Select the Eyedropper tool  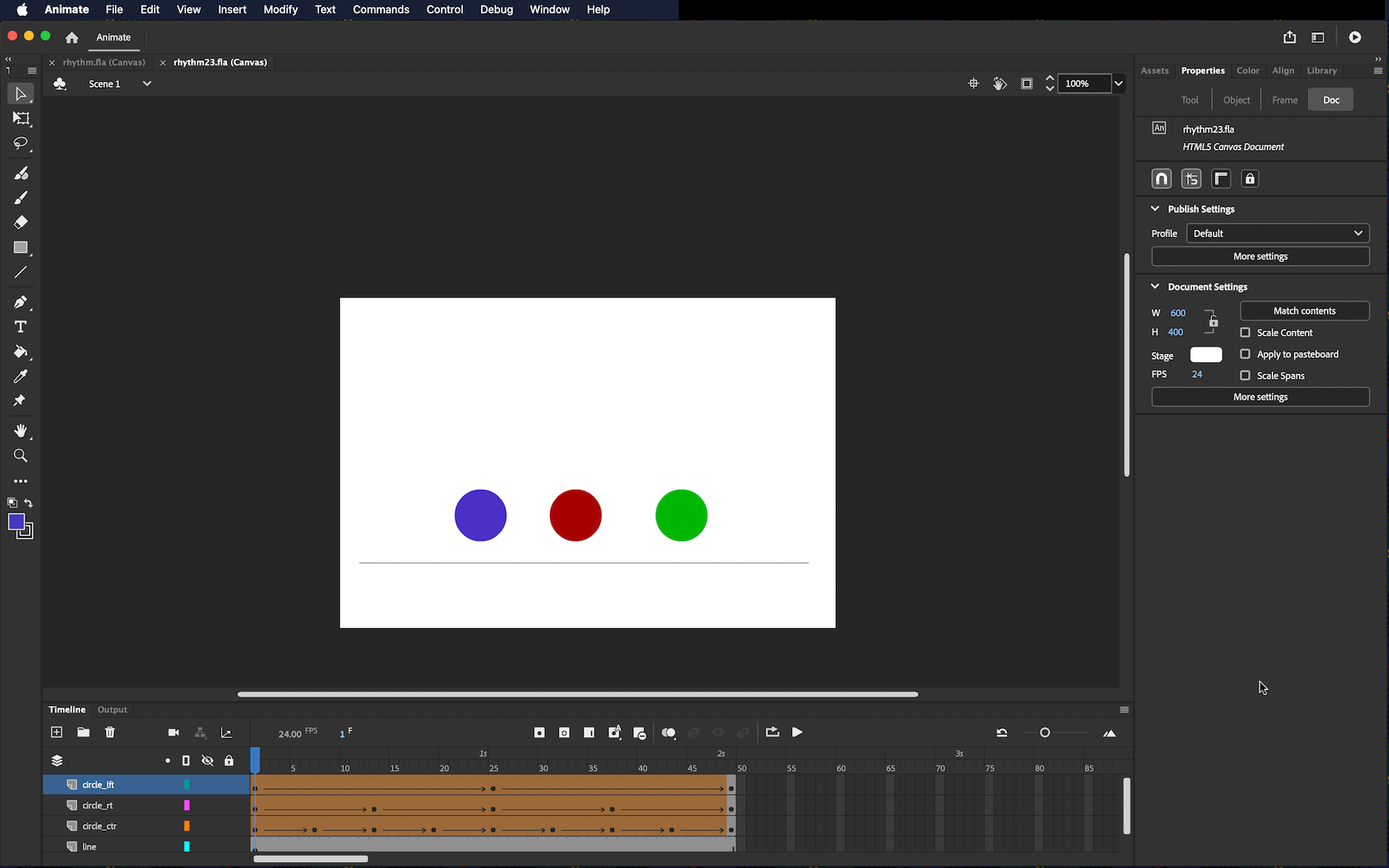tap(21, 376)
